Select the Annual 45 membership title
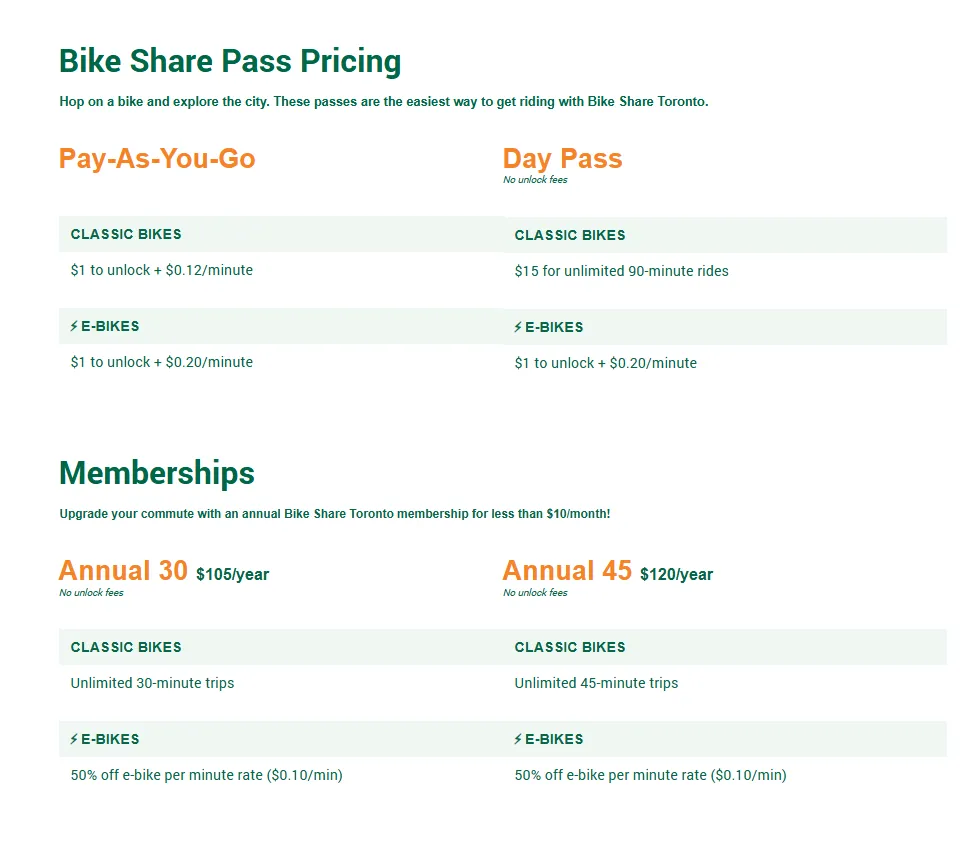 567,570
